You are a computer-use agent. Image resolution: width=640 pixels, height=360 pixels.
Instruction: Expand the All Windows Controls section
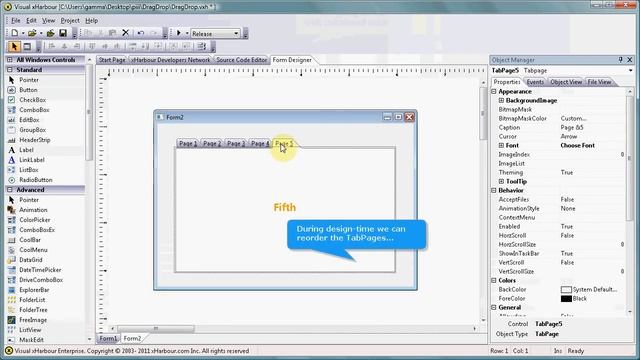[10, 60]
